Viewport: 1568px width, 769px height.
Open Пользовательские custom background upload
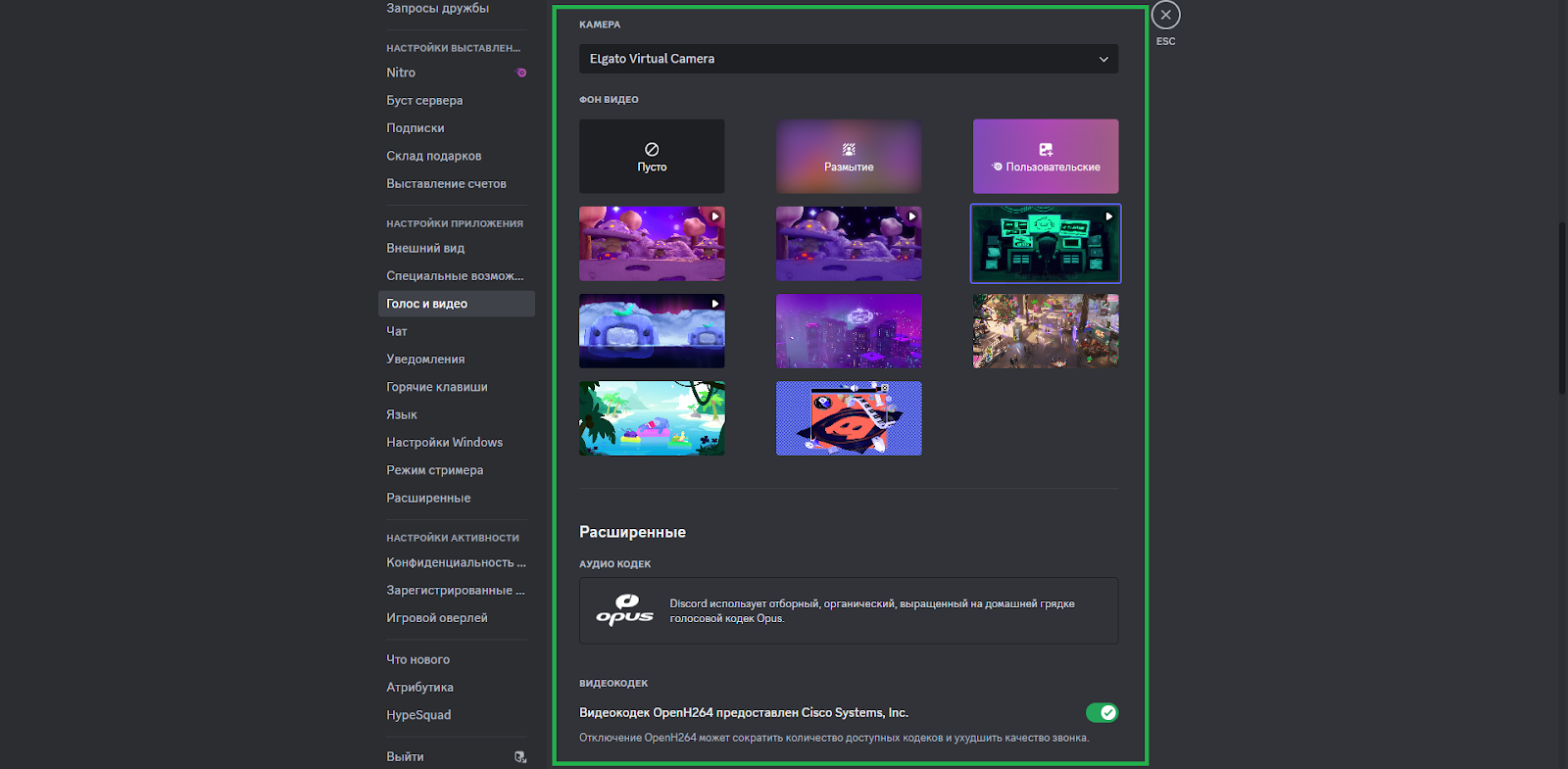pyautogui.click(x=1046, y=157)
